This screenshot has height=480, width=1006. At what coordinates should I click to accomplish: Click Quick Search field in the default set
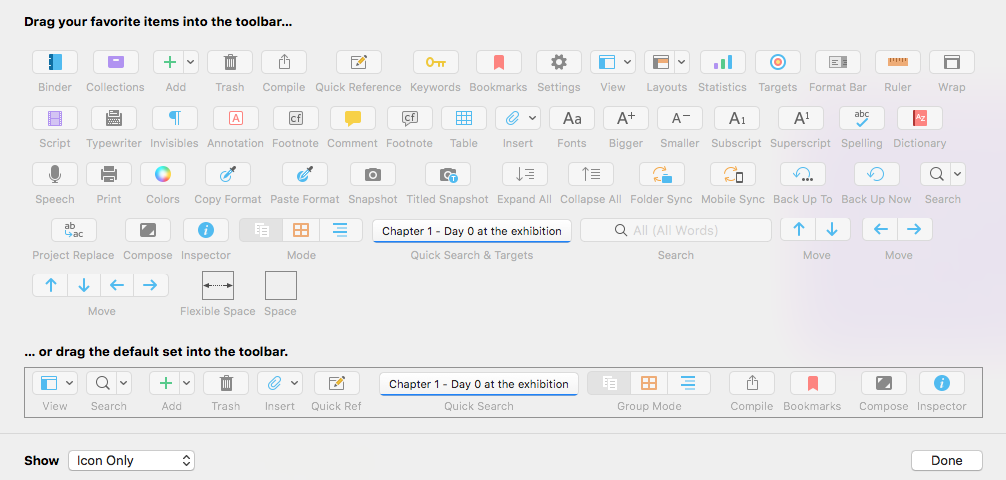point(479,384)
